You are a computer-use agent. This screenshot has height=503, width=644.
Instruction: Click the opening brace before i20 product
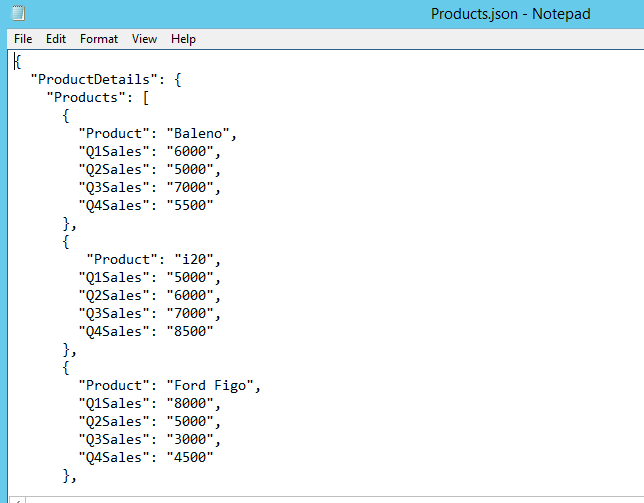click(66, 242)
